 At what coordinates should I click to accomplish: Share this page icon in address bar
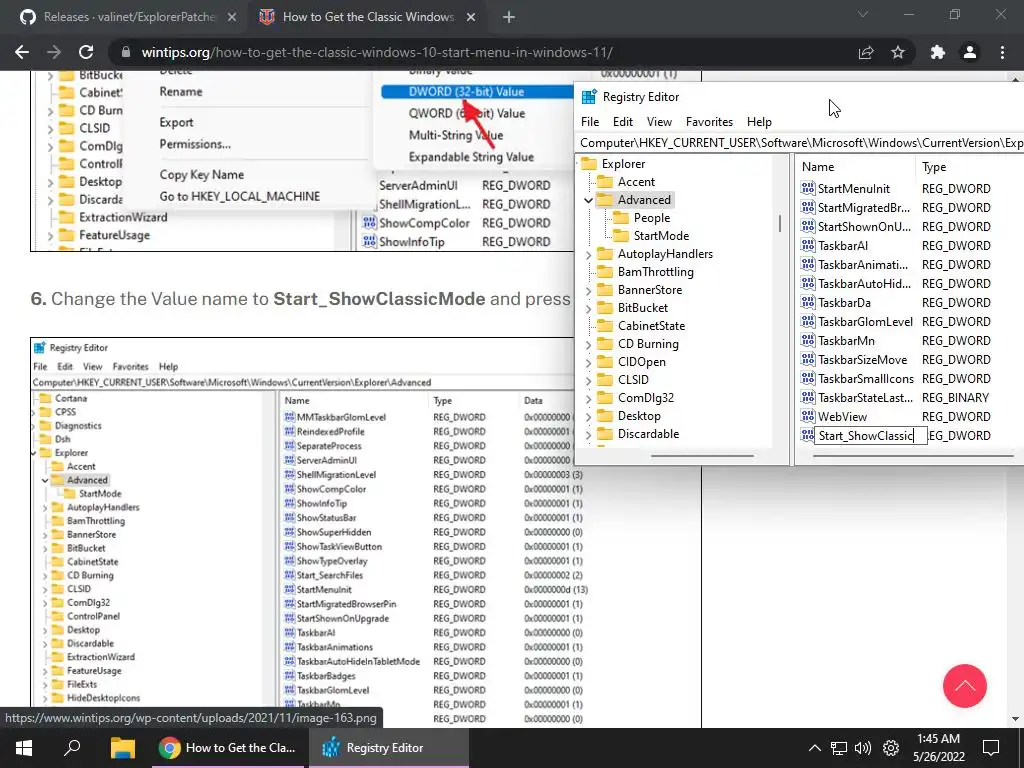(x=866, y=52)
